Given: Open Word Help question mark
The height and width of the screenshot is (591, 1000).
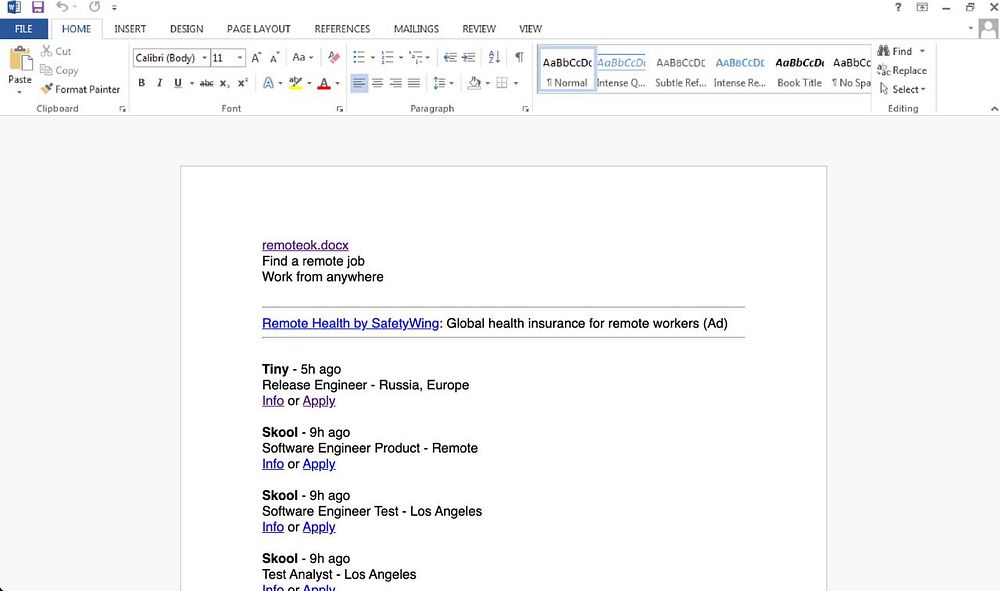Looking at the screenshot, I should (898, 8).
